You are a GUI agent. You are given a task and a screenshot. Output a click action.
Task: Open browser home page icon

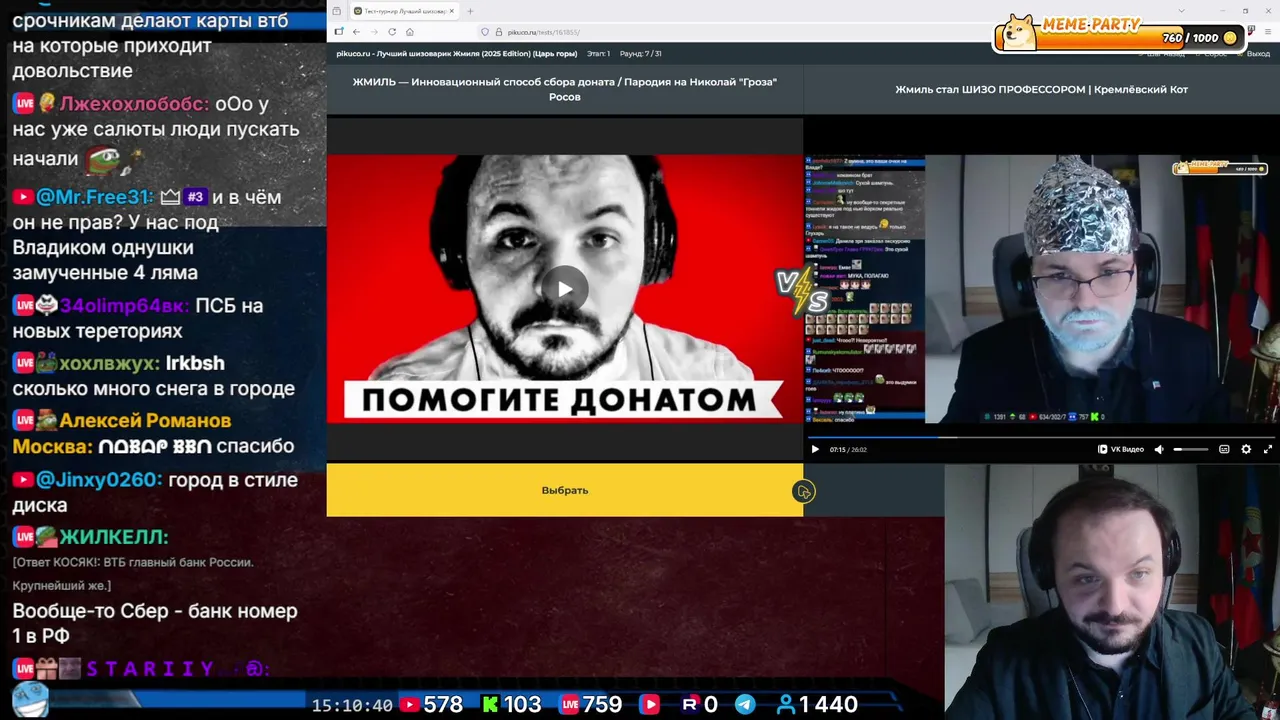[x=410, y=32]
